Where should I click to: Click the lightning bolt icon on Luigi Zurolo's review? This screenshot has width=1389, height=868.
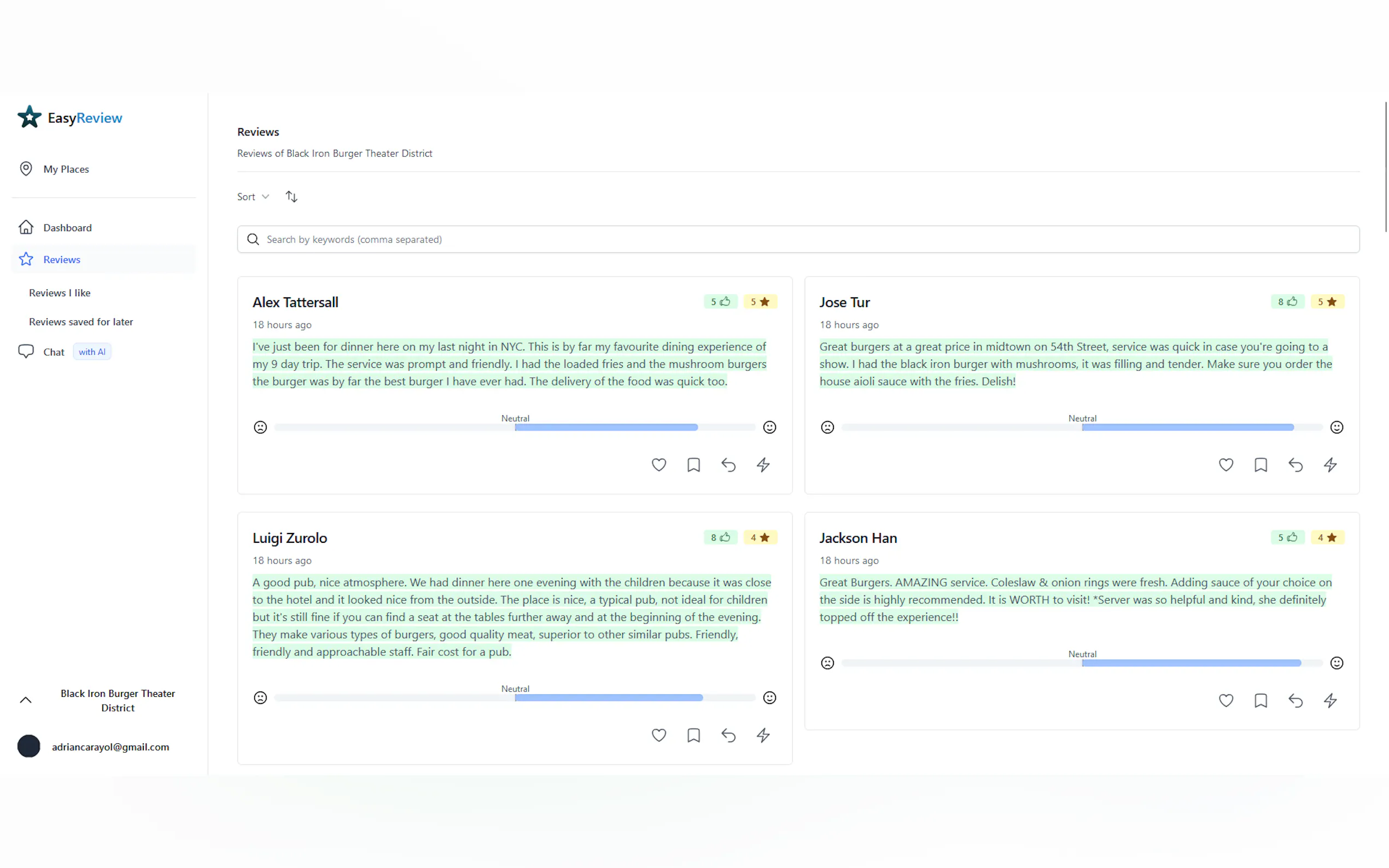click(762, 735)
